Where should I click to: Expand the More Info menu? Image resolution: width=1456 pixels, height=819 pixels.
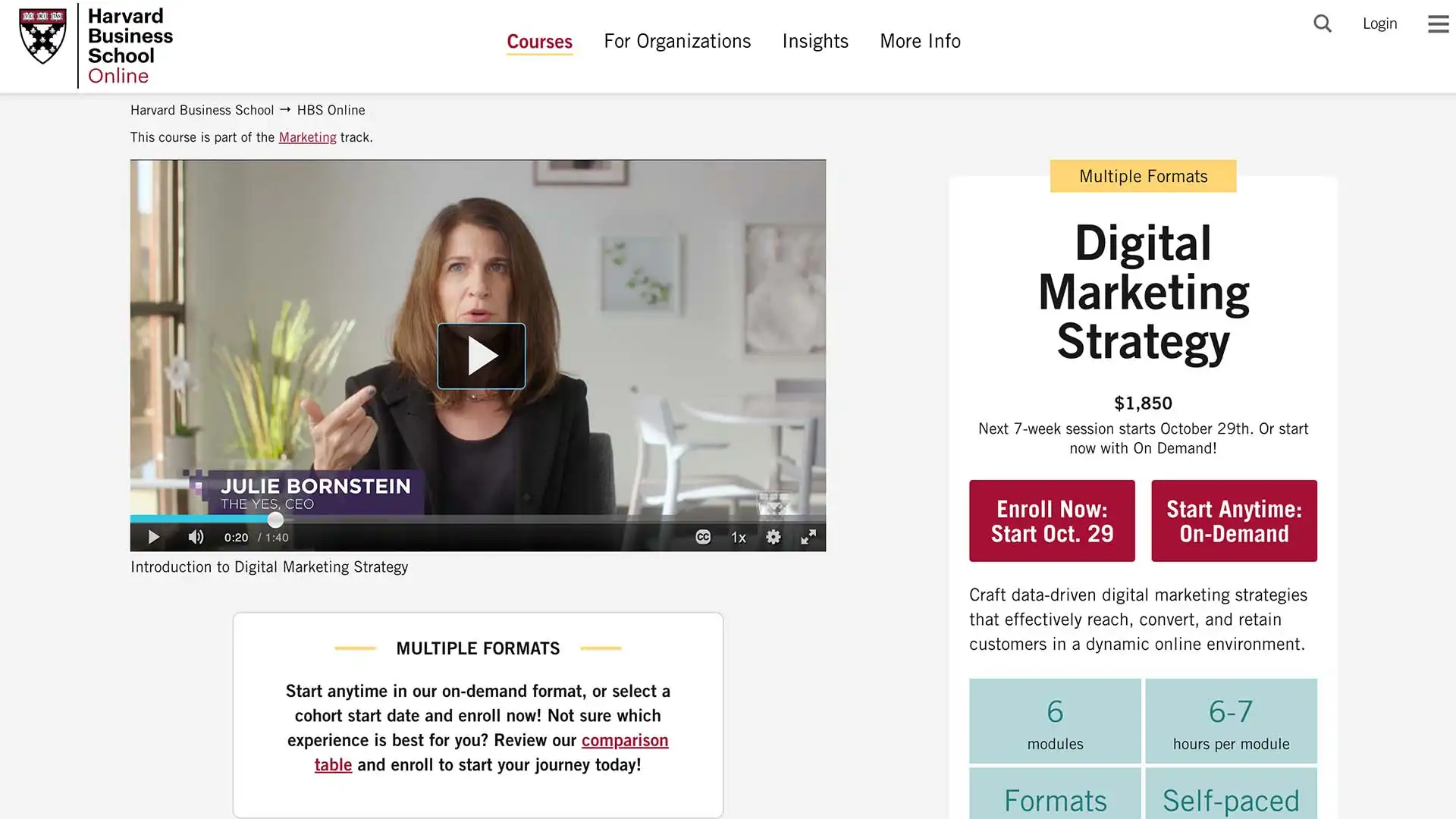pos(920,41)
